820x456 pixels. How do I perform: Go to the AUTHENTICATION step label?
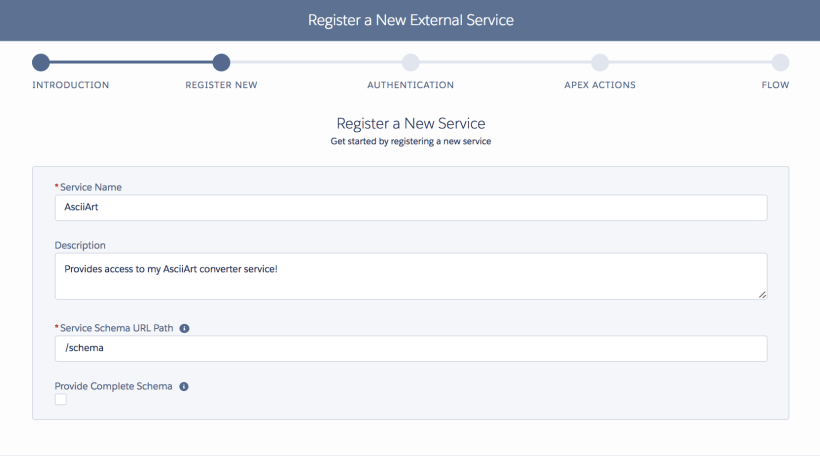(411, 85)
